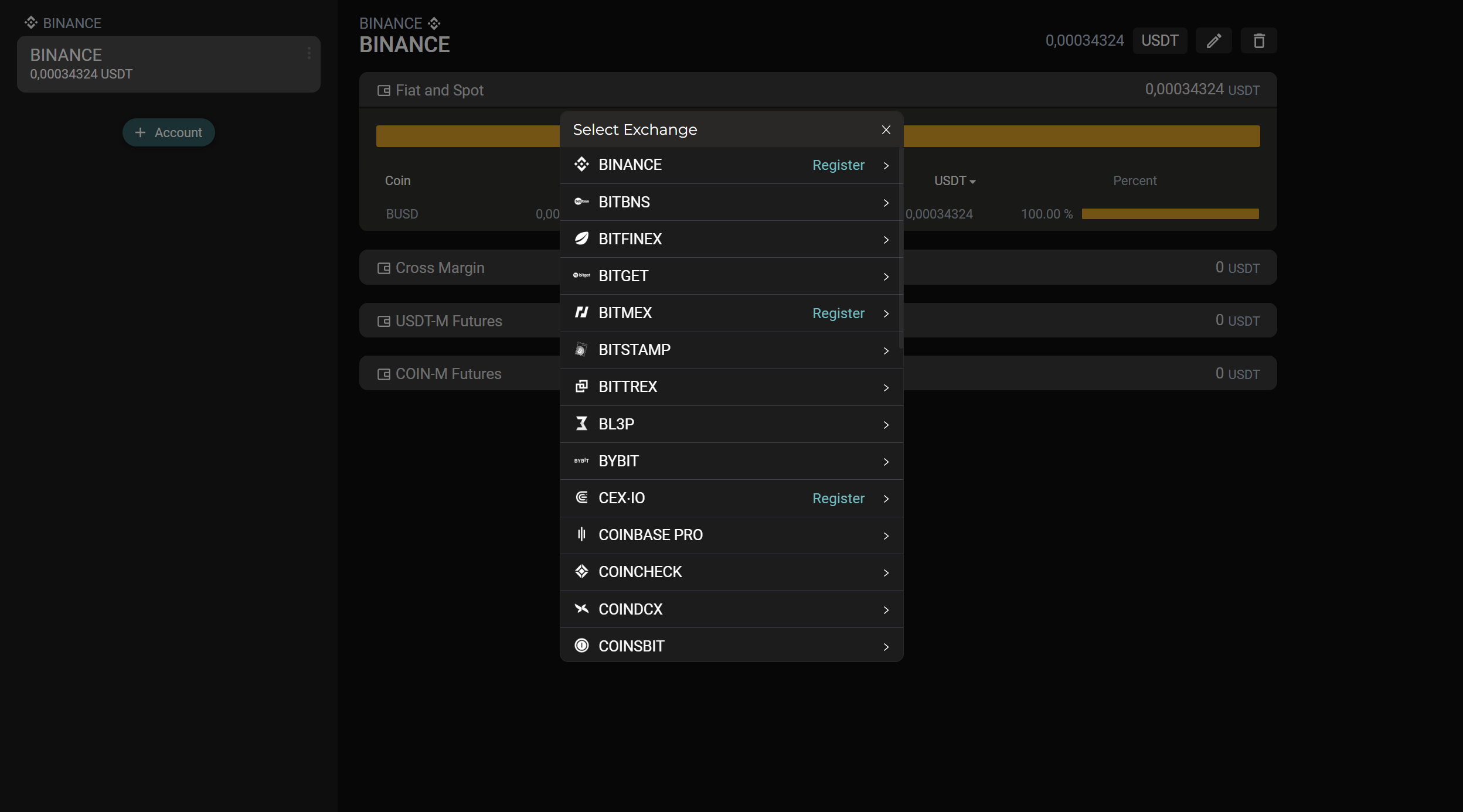Click the BINANCE exchange logo icon

pos(581,165)
